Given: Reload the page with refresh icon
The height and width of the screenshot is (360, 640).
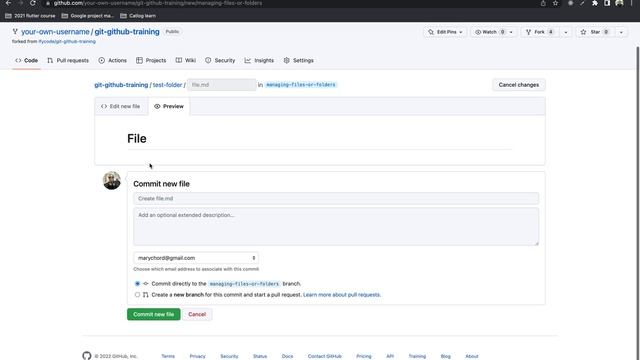Looking at the screenshot, I should pos(33,3).
